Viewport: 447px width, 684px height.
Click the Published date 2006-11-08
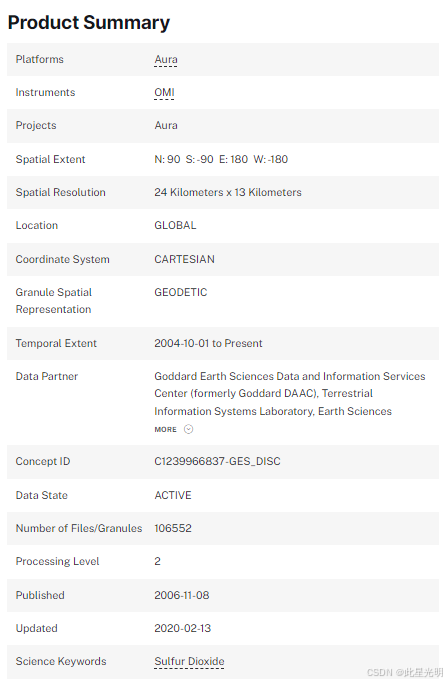coord(181,595)
